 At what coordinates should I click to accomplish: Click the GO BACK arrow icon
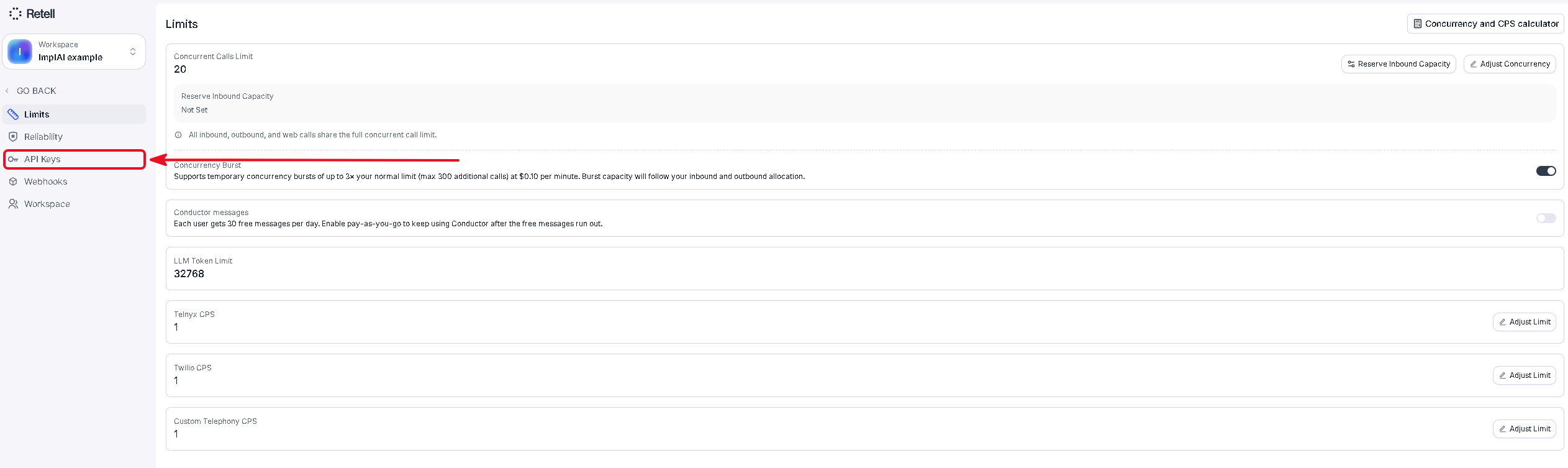[7, 91]
